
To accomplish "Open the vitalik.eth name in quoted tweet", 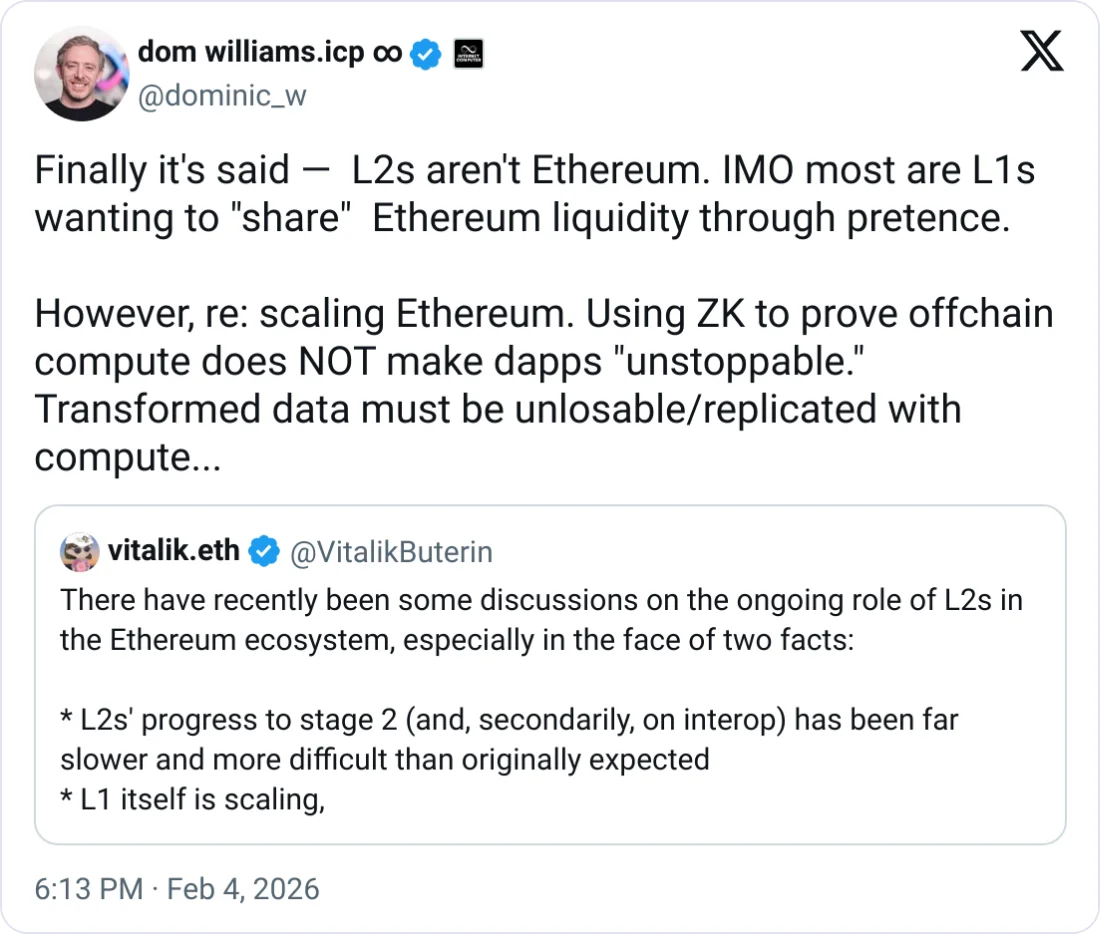I will pyautogui.click(x=172, y=551).
